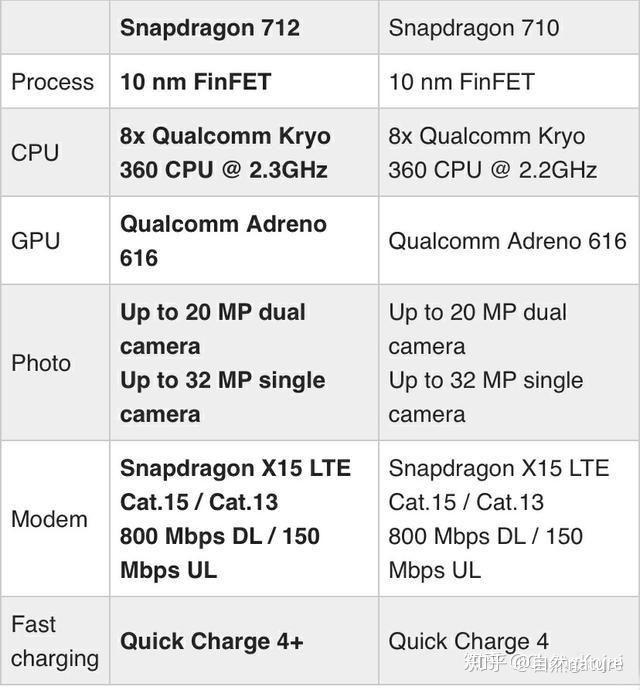The height and width of the screenshot is (690, 640).
Task: Click the Fast charging row label
Action: click(x=55, y=642)
